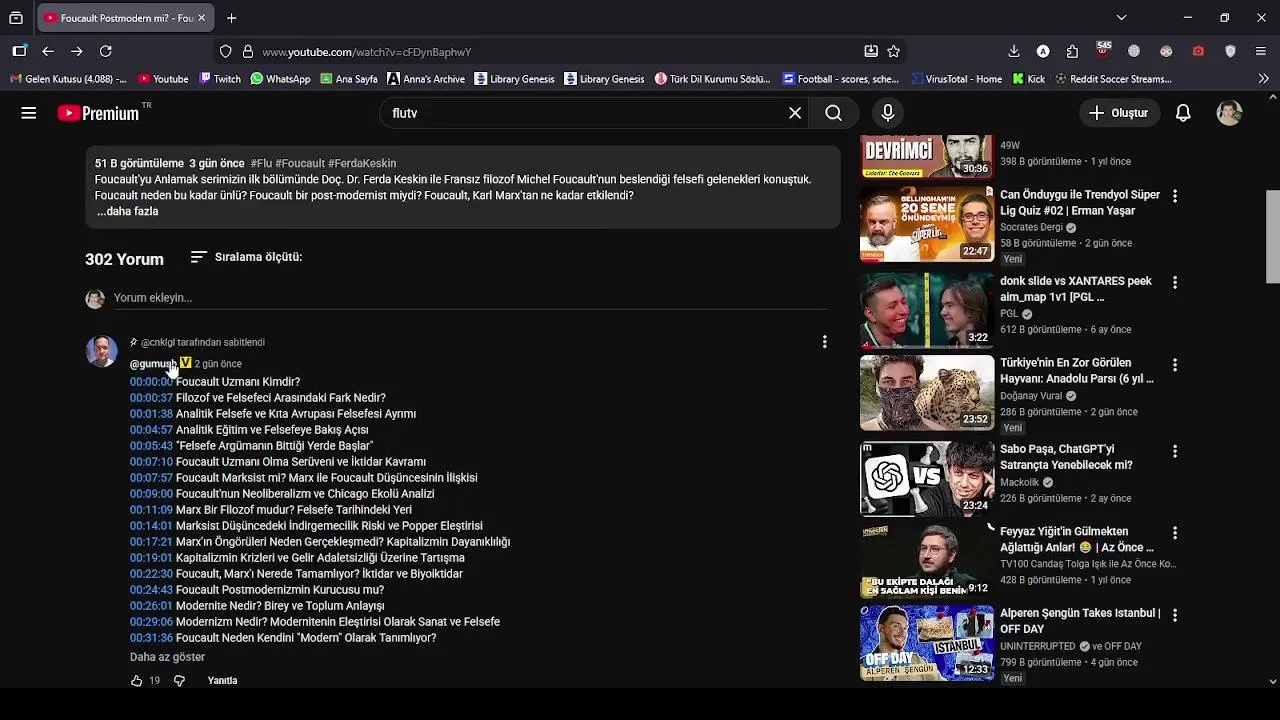Bookmark this page with star icon

click(894, 51)
